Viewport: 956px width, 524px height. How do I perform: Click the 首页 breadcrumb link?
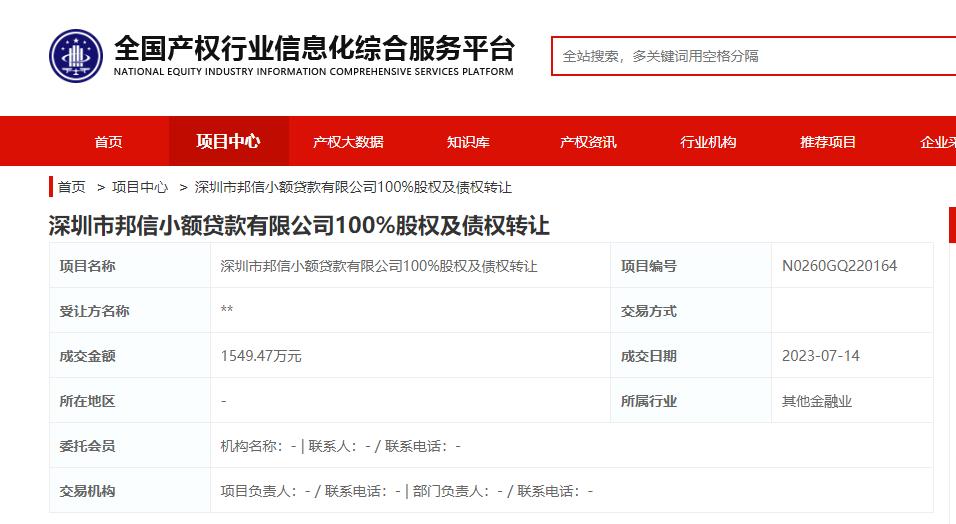click(72, 187)
